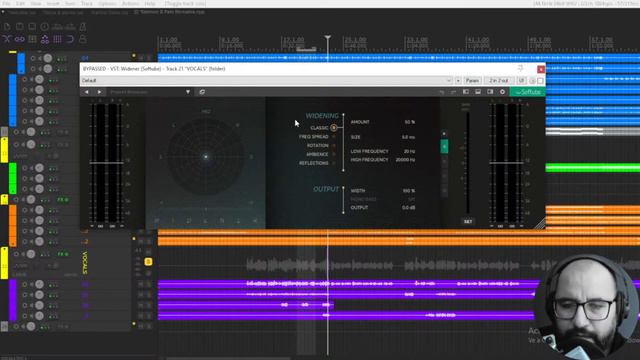Screen dimensions: 640x360
Task: Click the compare icon beside the preset browser
Action: tap(202, 92)
